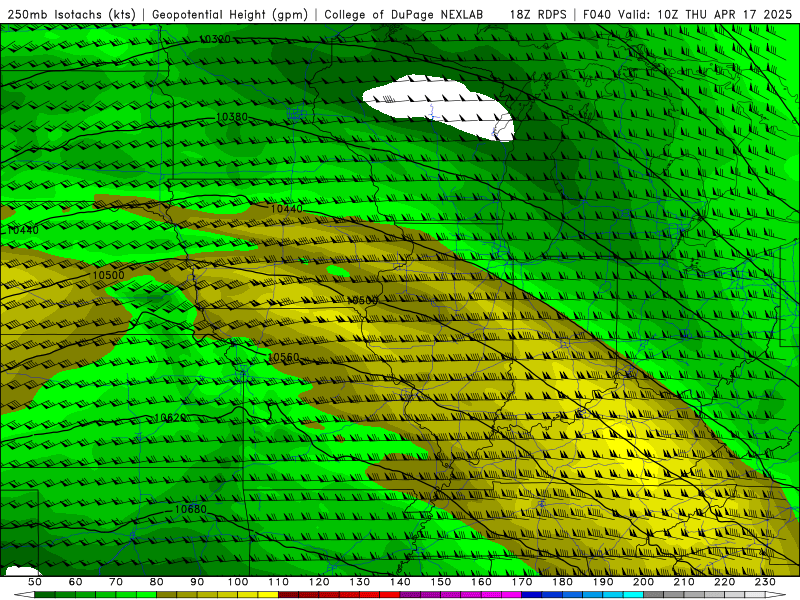The height and width of the screenshot is (600, 800).
Task: Click the colorbar label 220
Action: [x=724, y=582]
